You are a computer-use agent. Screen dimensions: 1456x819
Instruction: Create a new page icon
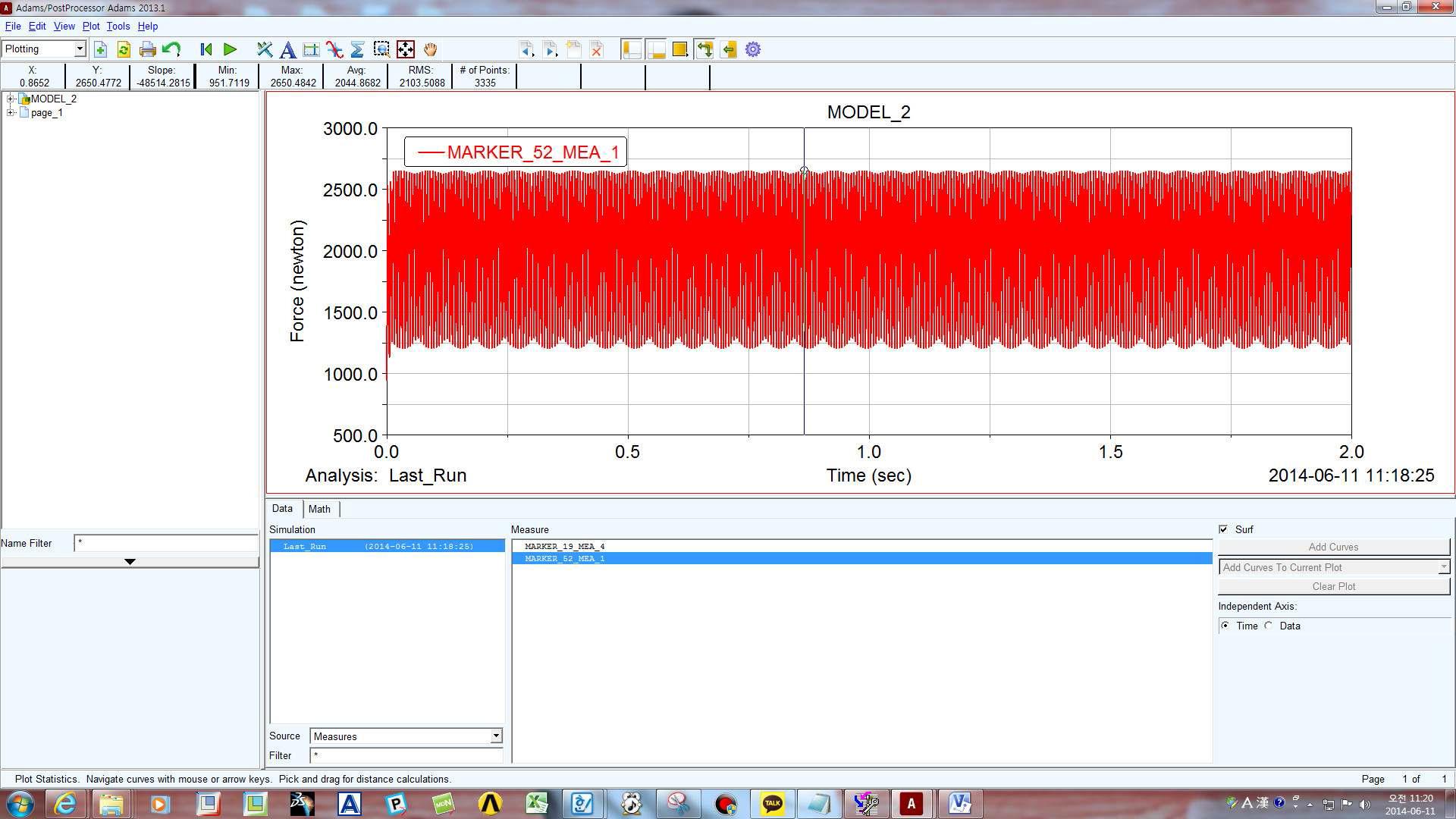574,49
